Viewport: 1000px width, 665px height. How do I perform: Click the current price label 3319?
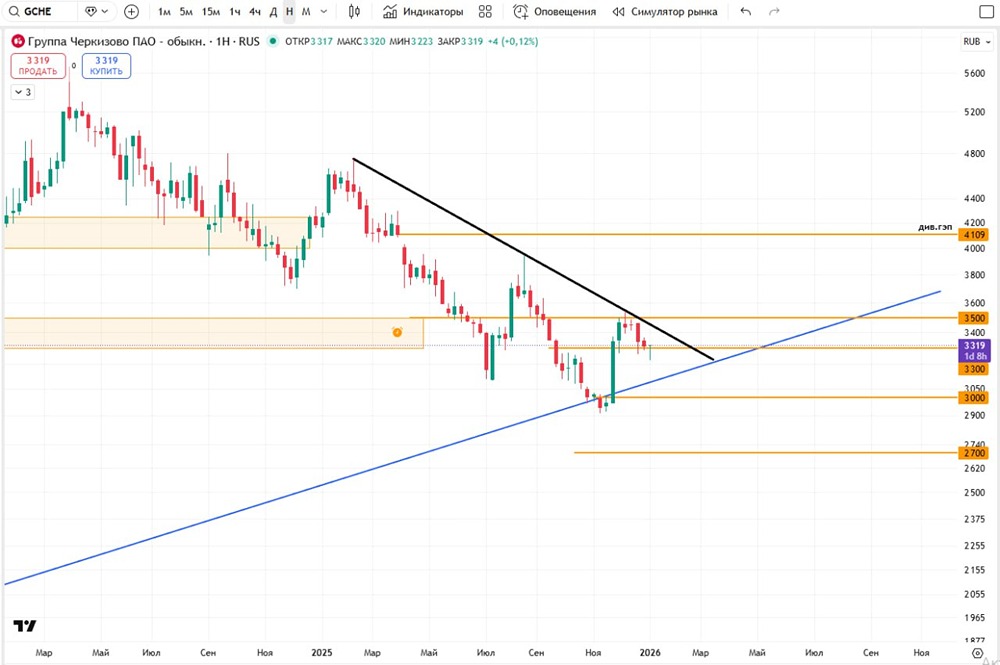(x=974, y=346)
